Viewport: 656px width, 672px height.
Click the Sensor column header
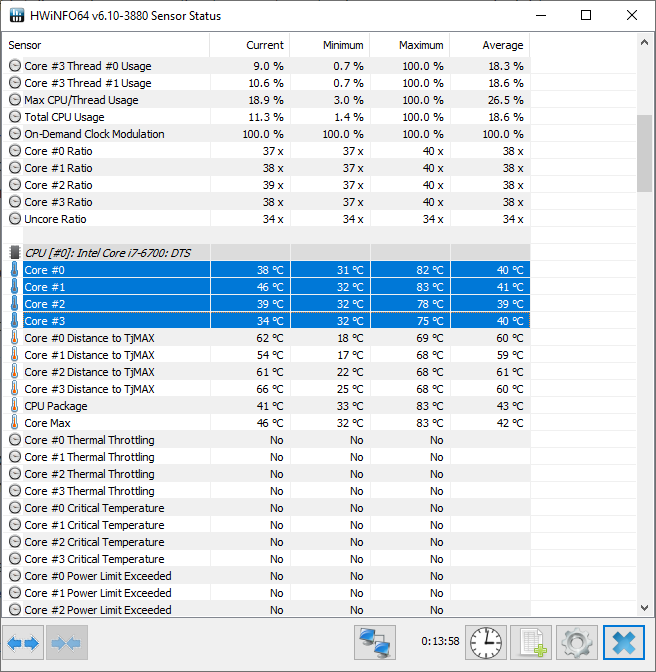(106, 45)
